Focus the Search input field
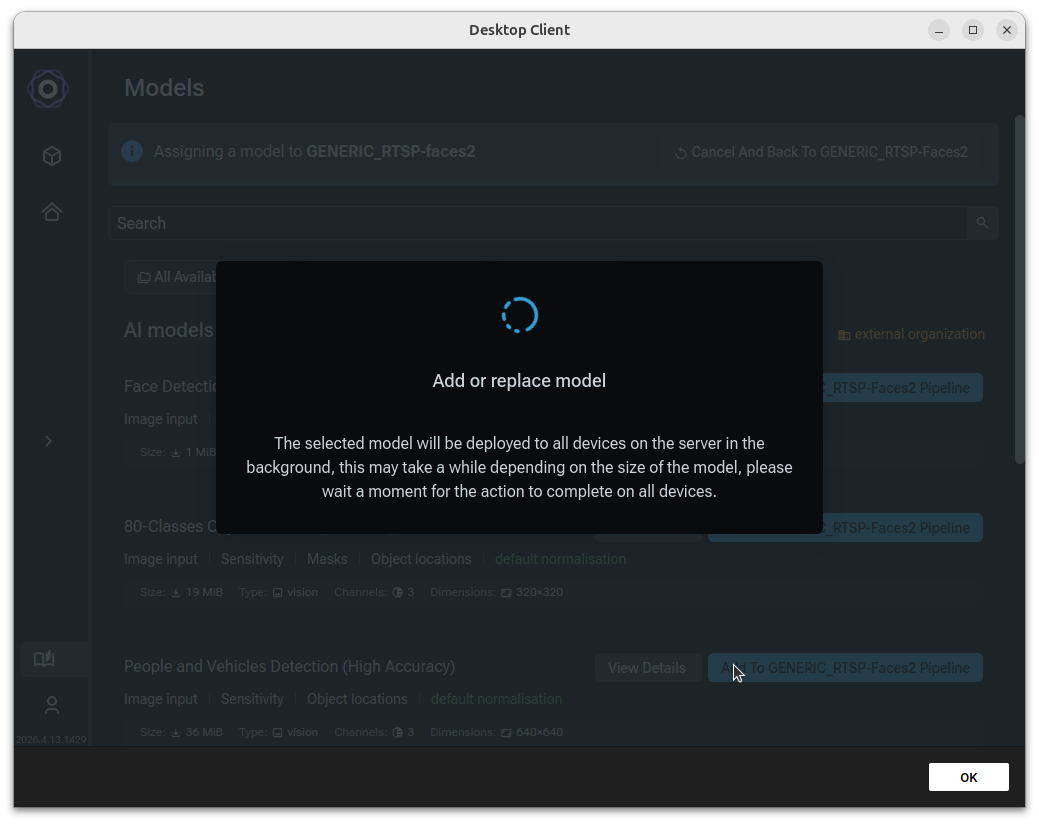 pos(537,223)
